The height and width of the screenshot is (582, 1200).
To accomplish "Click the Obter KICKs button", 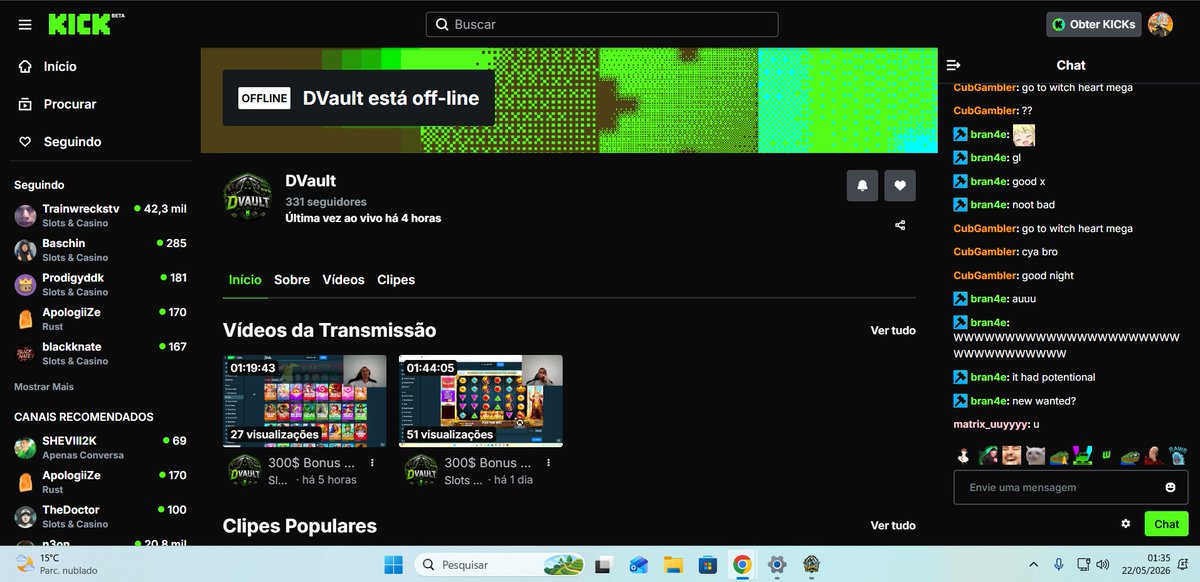I will [x=1094, y=24].
